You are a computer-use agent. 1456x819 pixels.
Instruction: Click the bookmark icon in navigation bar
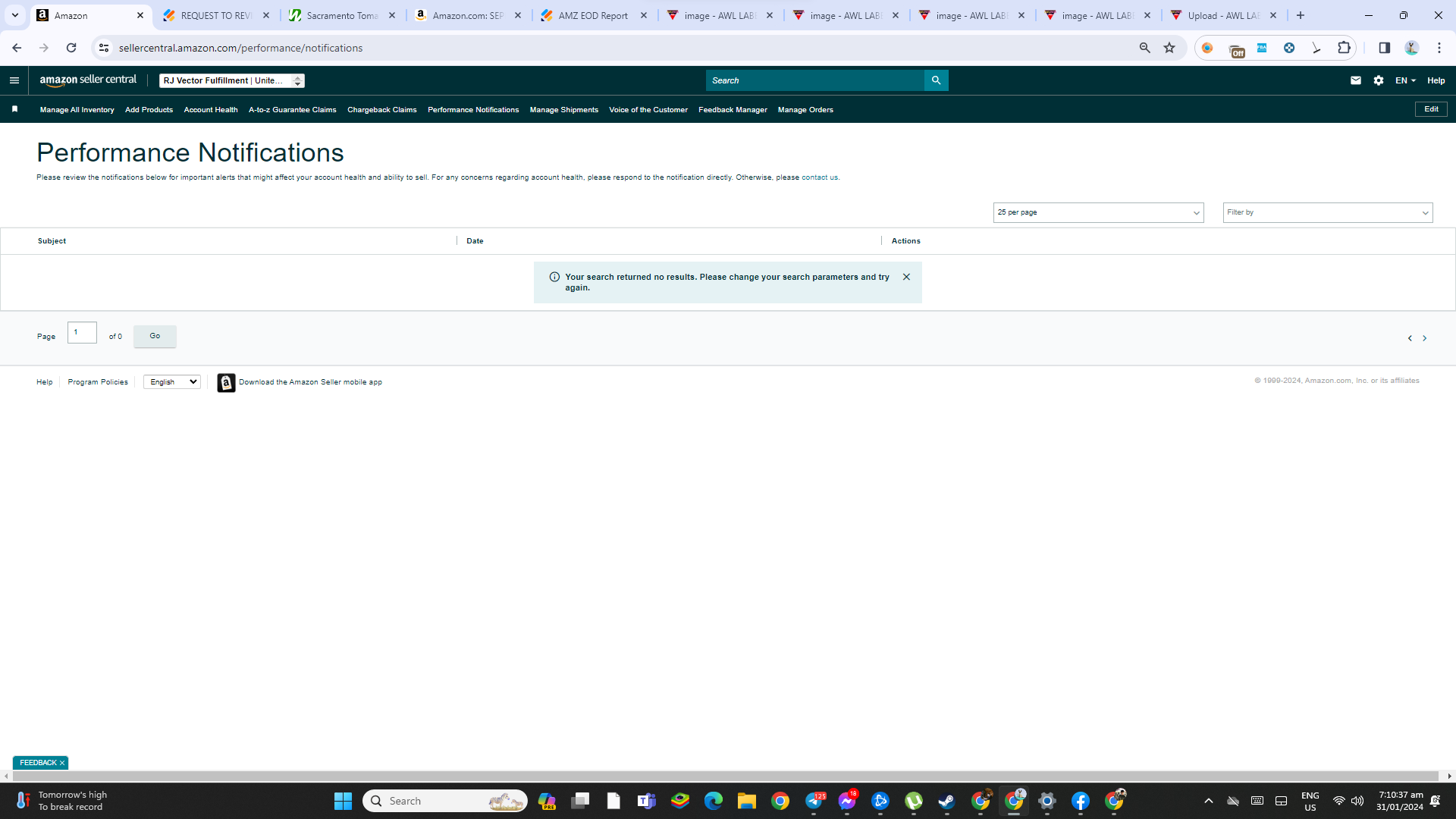pyautogui.click(x=14, y=109)
